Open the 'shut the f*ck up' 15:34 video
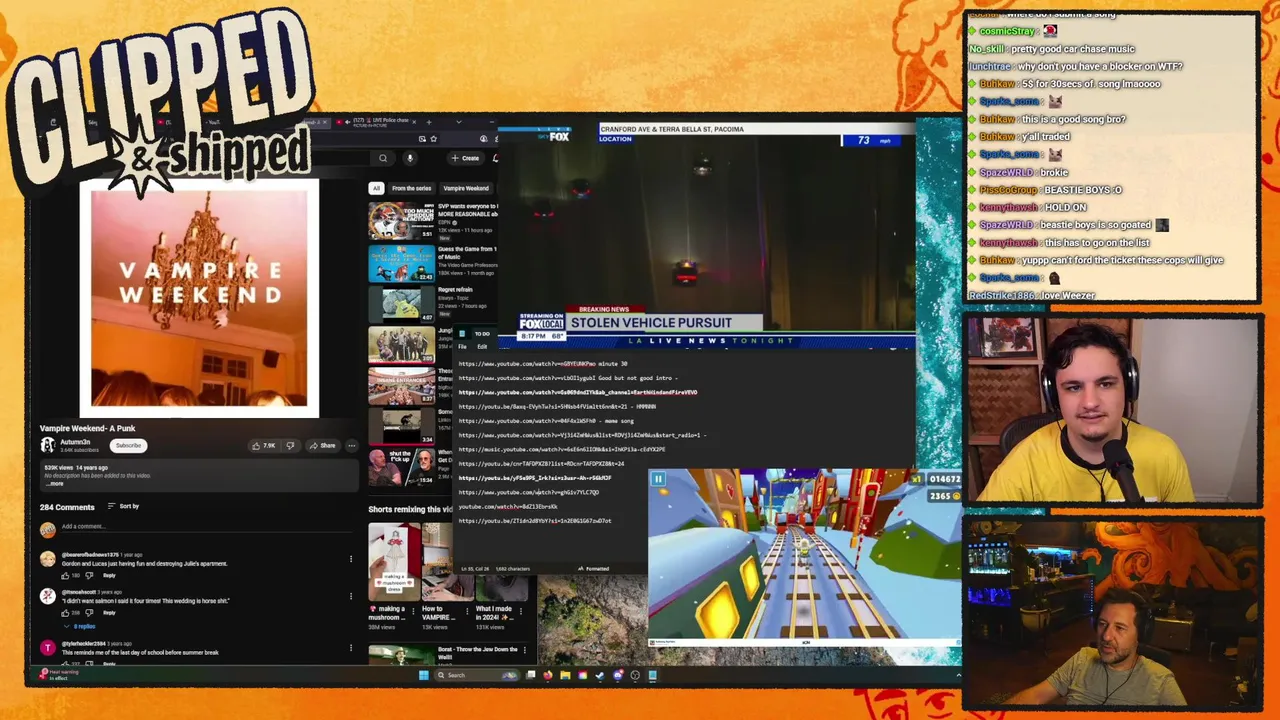 pyautogui.click(x=401, y=467)
